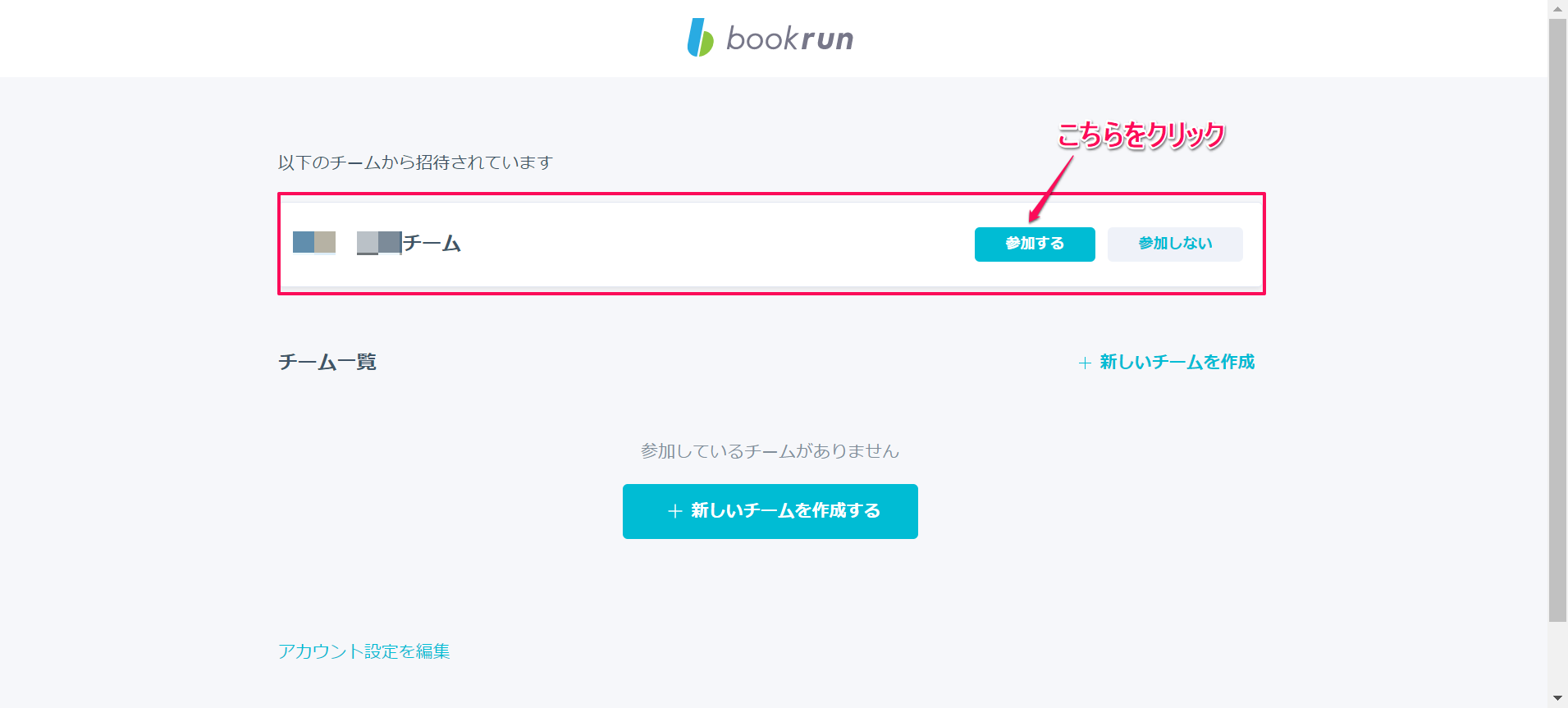Click the scrollbar down arrow
Image resolution: width=1568 pixels, height=708 pixels.
click(x=1557, y=699)
